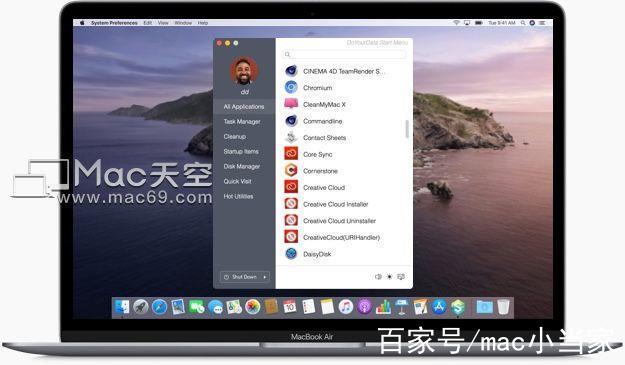
Task: Open Launchpad rocket icon in Dock
Action: point(140,307)
